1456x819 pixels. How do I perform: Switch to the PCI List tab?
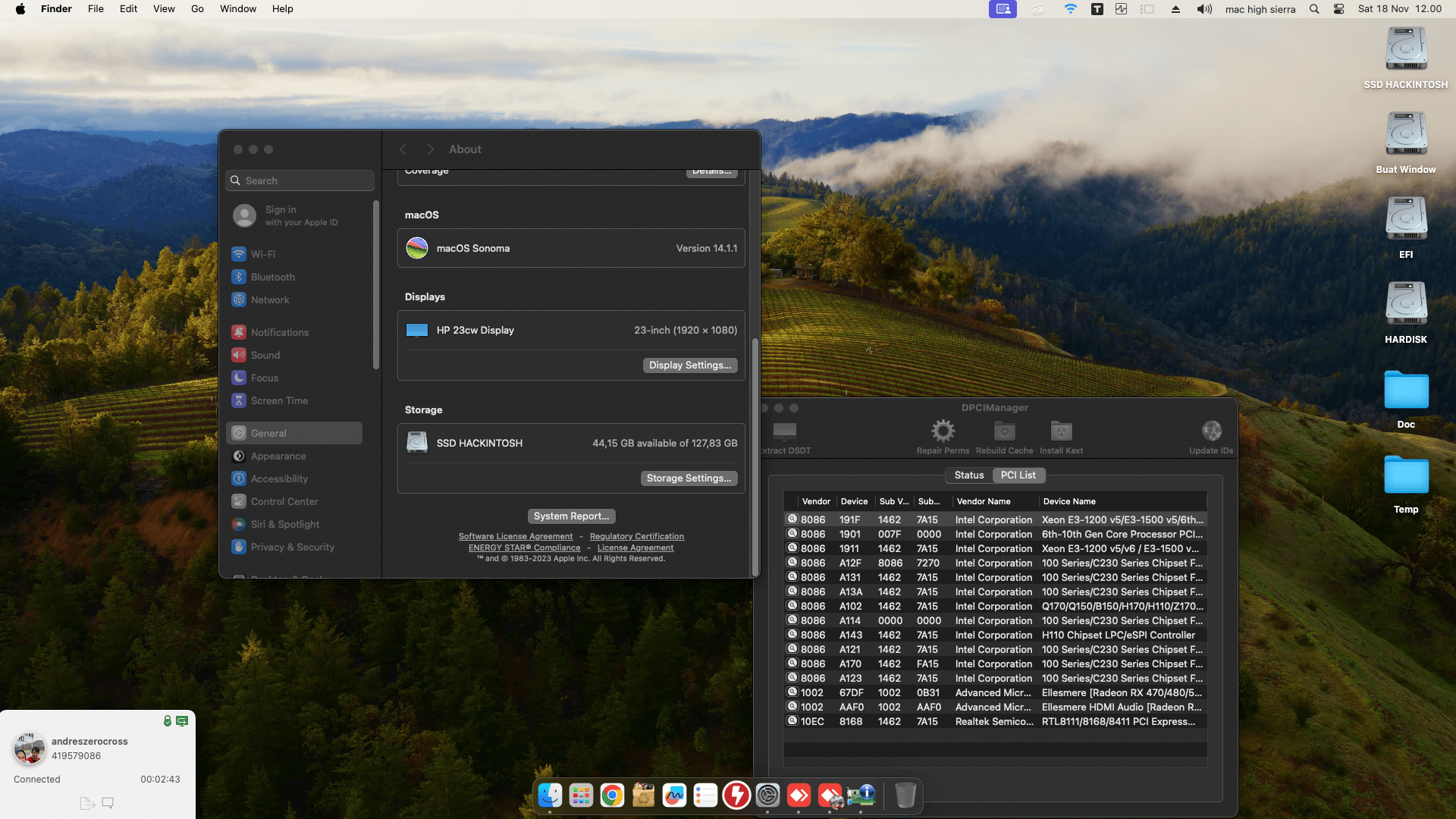1018,475
